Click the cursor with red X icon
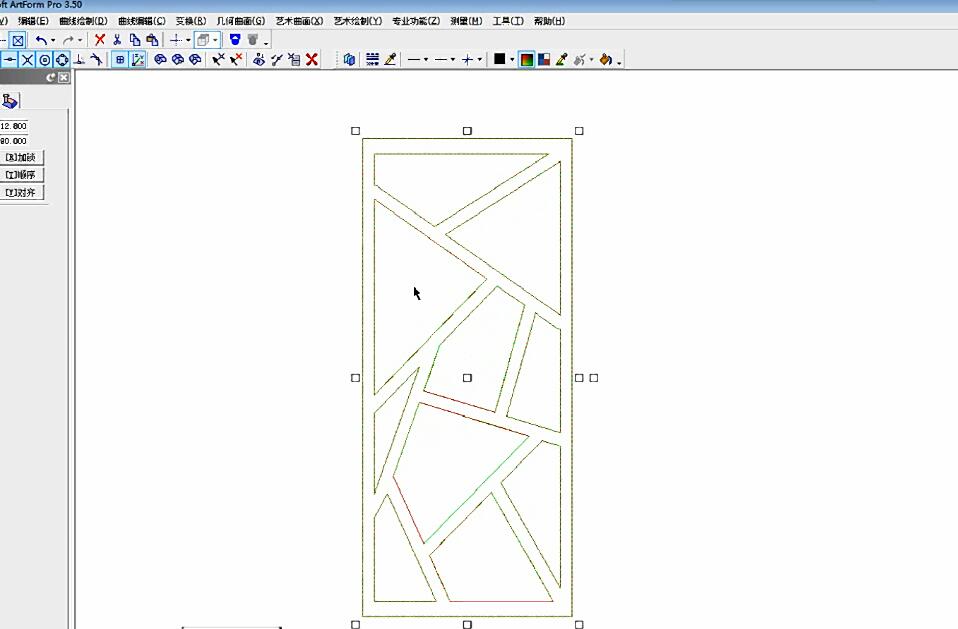The height and width of the screenshot is (629, 958). [x=236, y=60]
